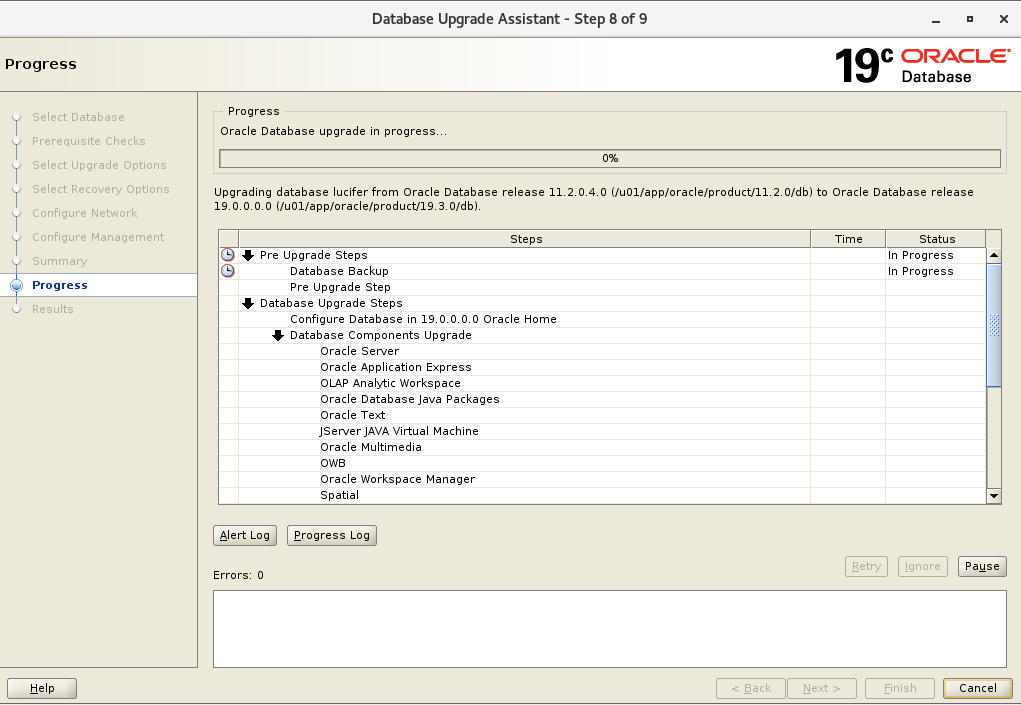This screenshot has width=1021, height=705.
Task: Open the Progress Log
Action: [331, 535]
